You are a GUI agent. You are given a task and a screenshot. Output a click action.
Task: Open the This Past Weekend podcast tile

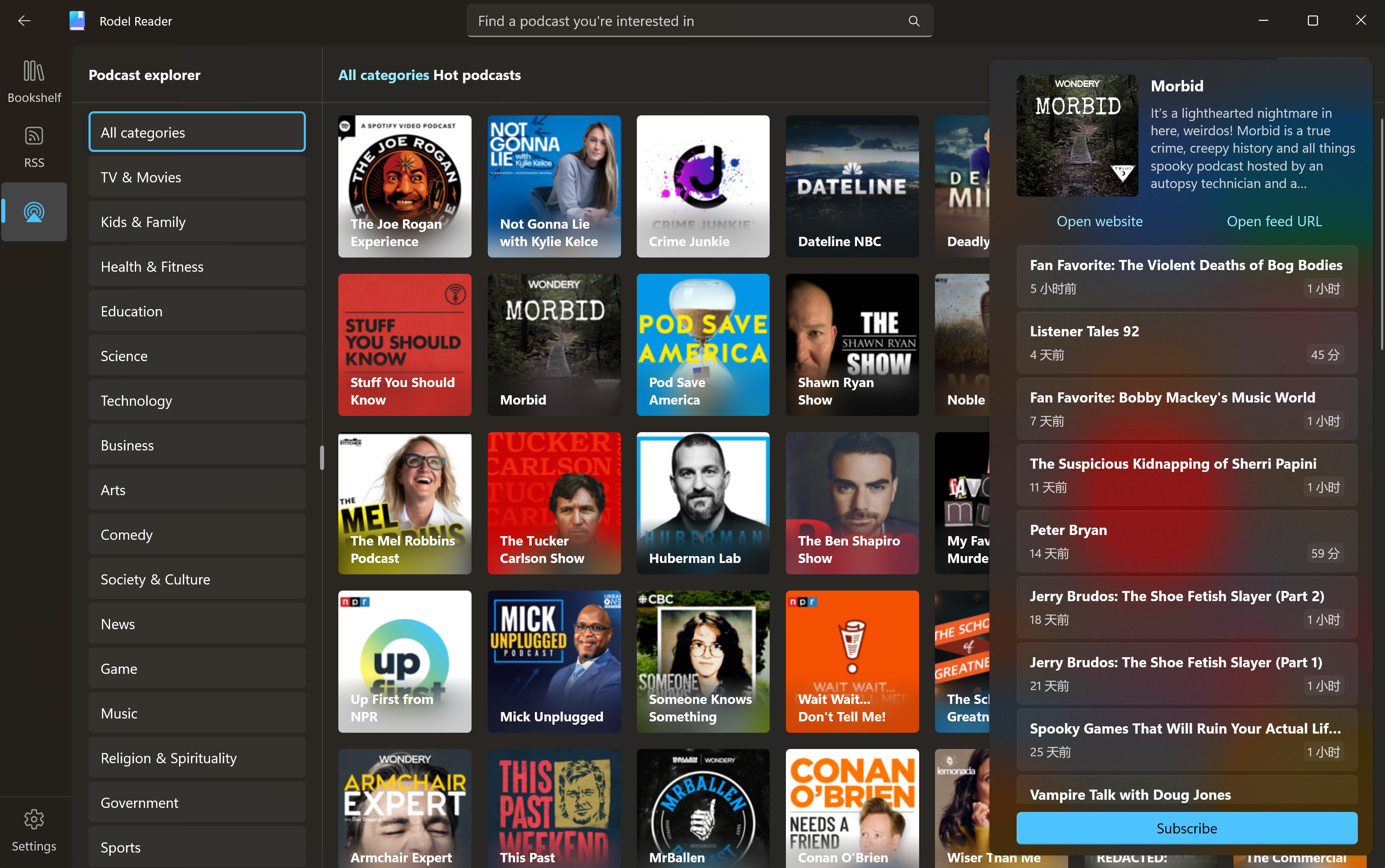click(x=554, y=808)
